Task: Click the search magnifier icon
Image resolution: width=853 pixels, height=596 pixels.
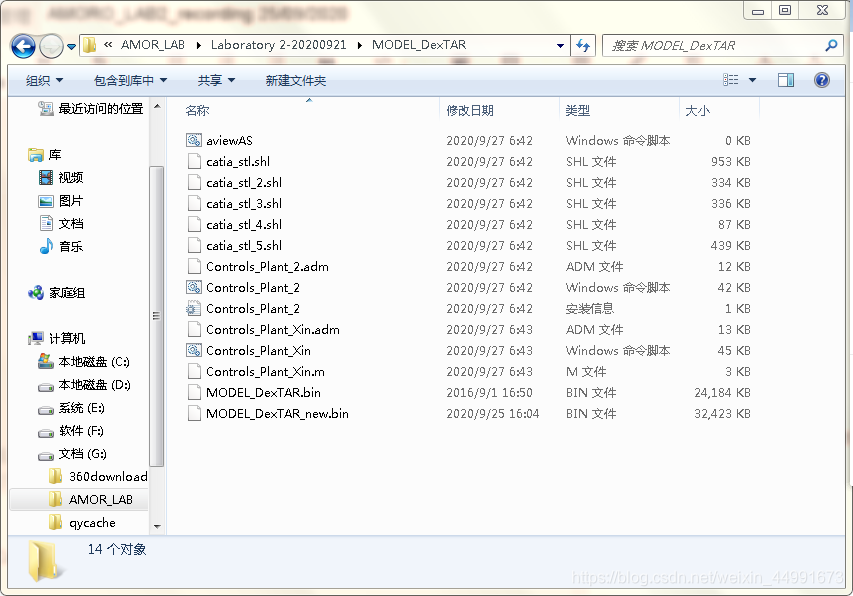Action: [x=830, y=46]
